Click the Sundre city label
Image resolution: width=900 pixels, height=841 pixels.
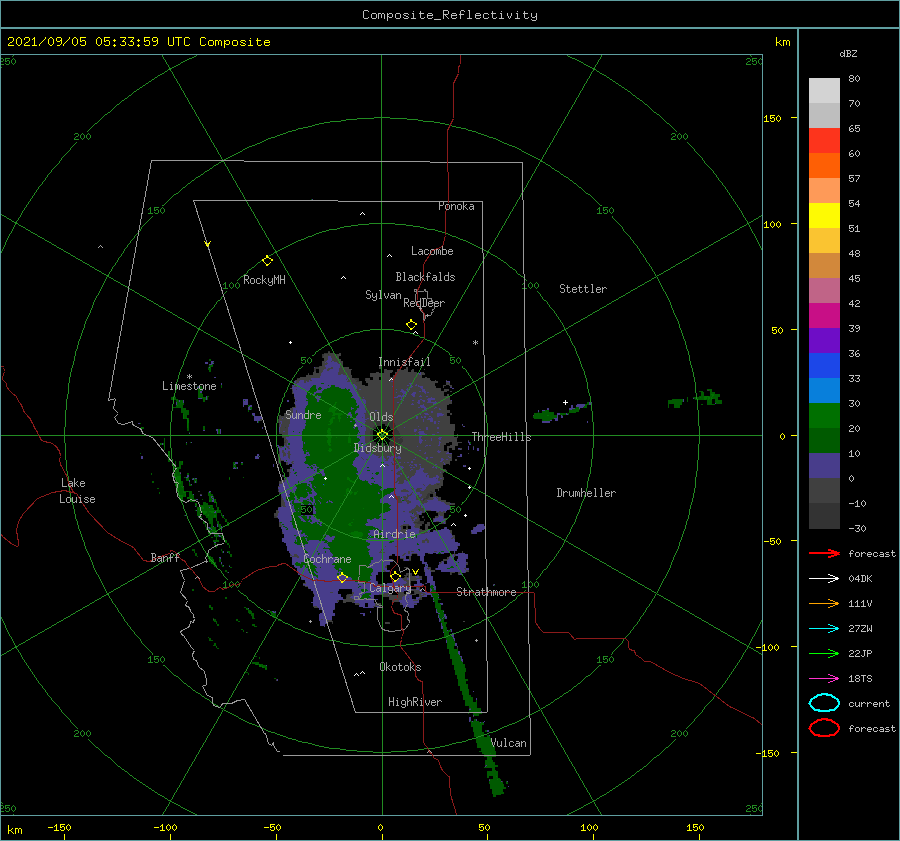[303, 415]
